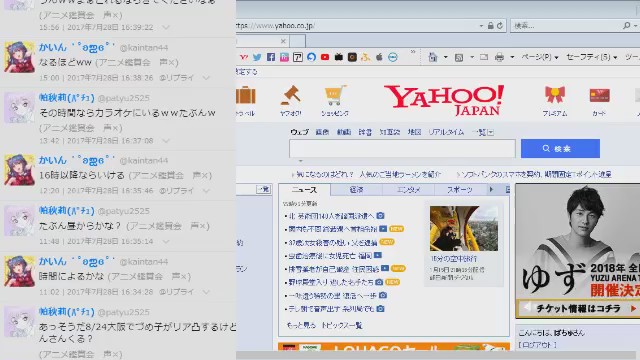Open address bar URL history dropdown
Screen dimensions: 640x360
(481, 26)
